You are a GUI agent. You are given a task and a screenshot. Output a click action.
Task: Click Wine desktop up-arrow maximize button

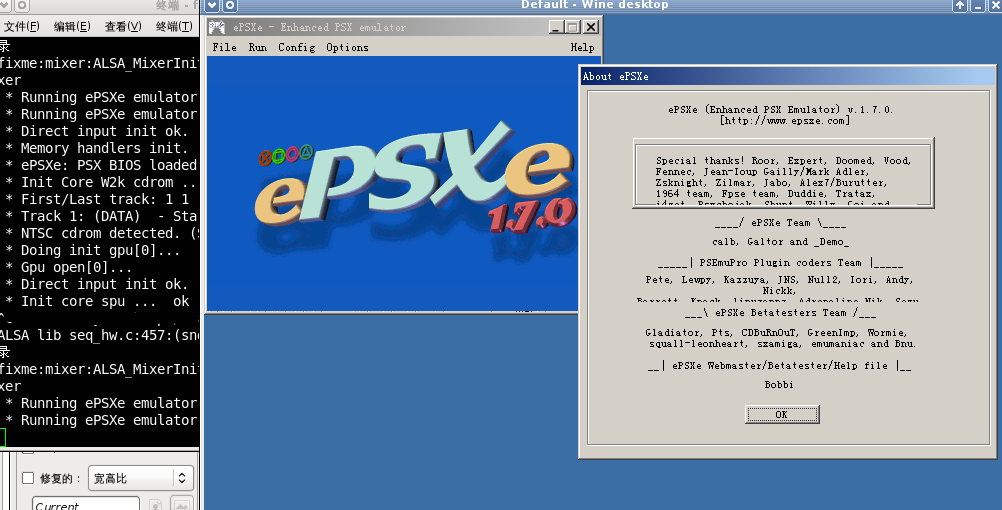[x=960, y=6]
